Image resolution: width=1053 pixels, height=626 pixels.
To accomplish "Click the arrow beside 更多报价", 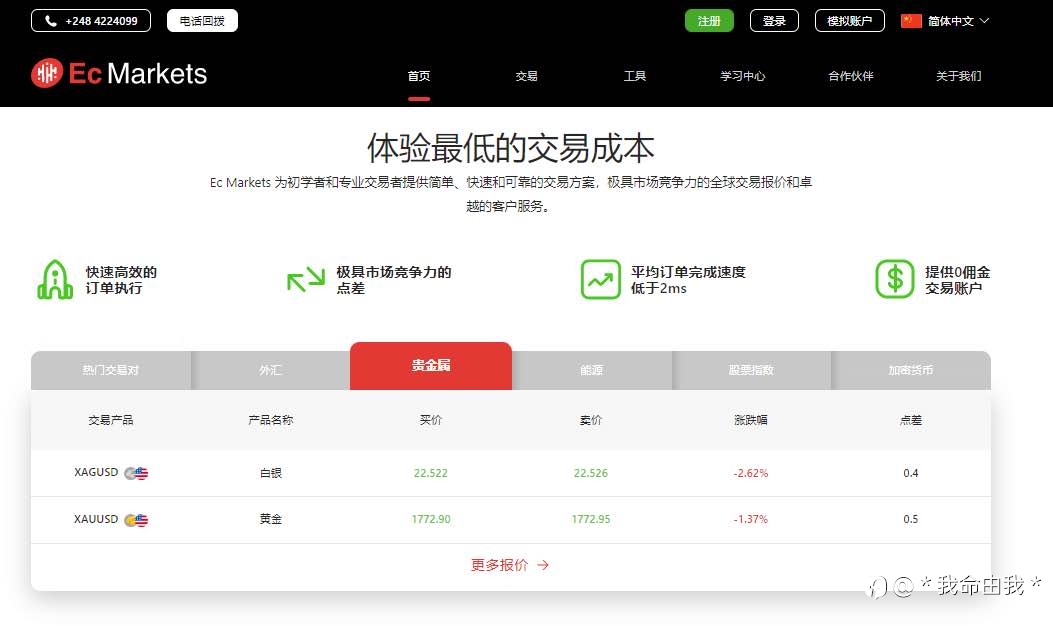I will 543,566.
